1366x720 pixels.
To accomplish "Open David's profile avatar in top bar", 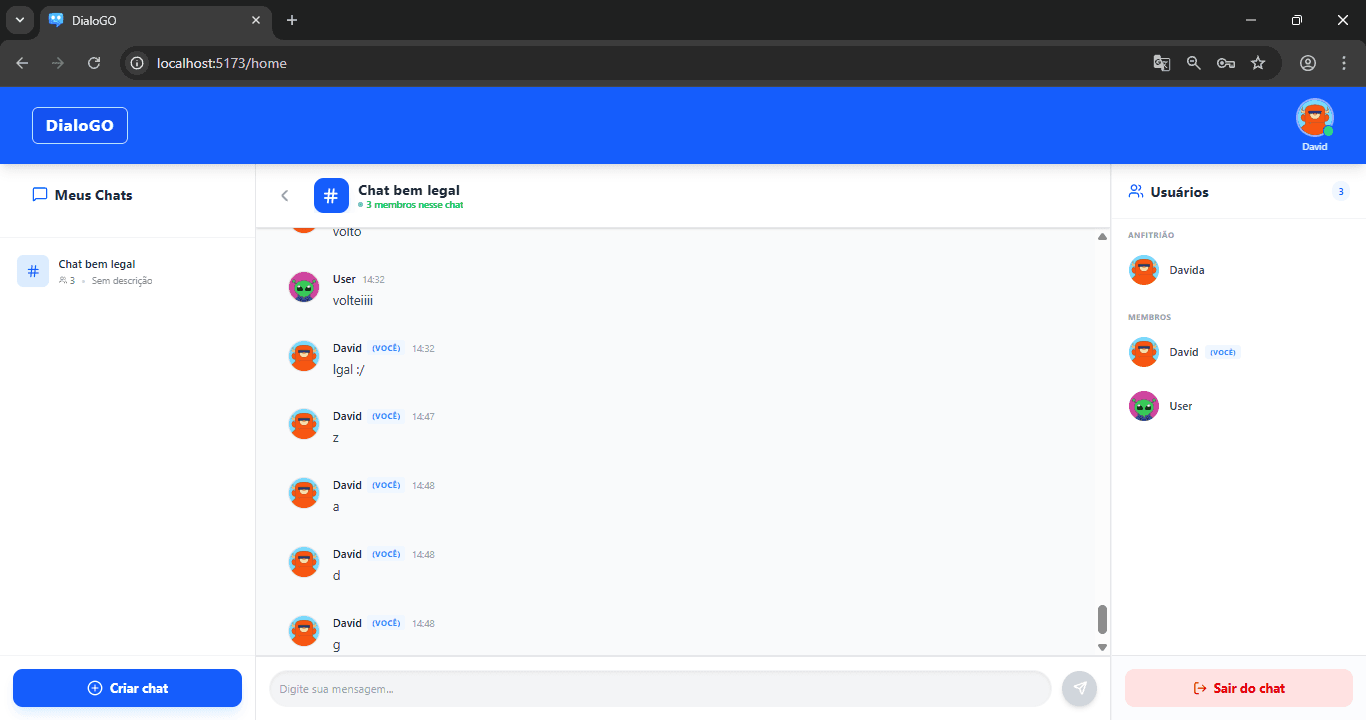I will click(1314, 118).
